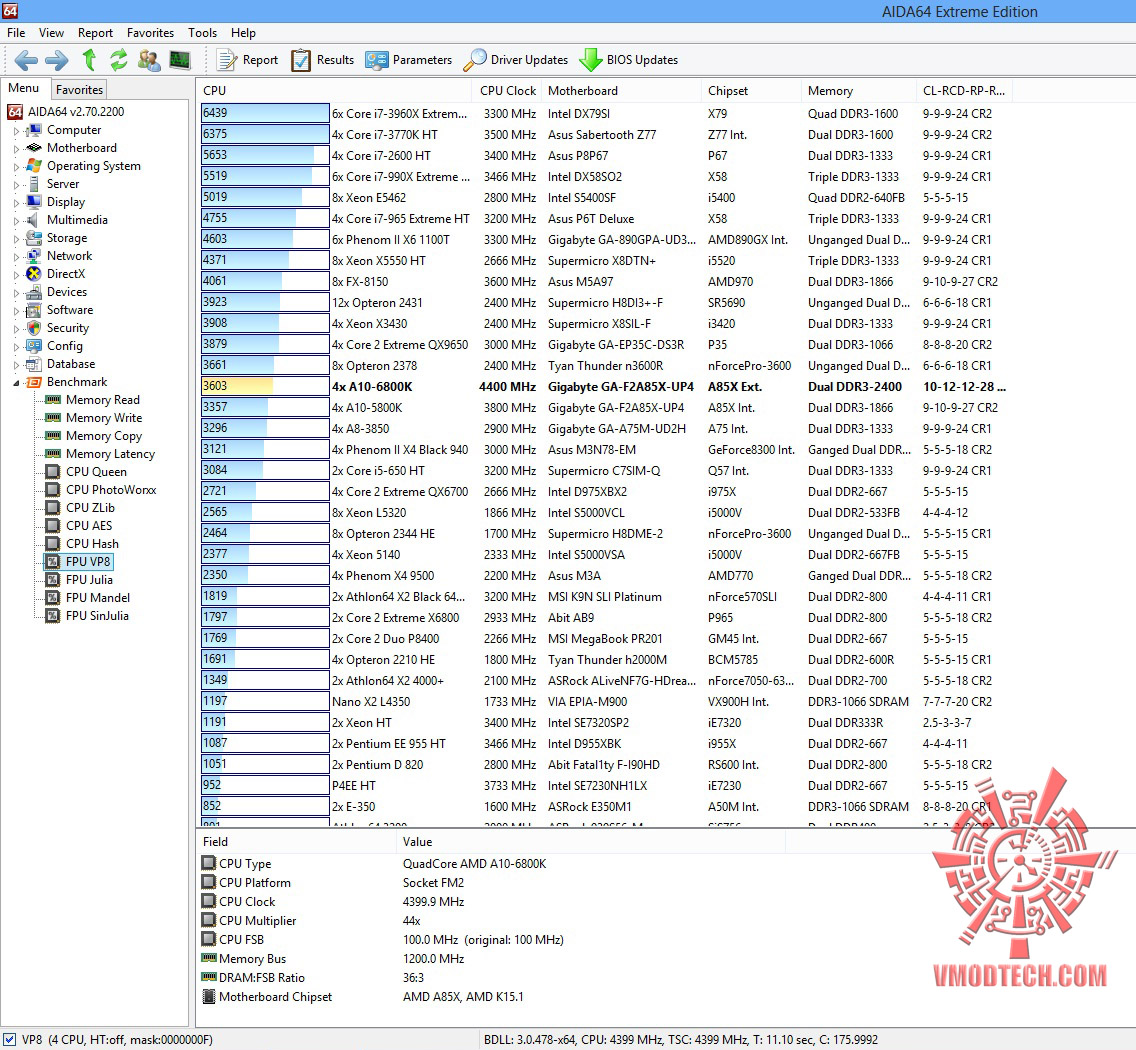The width and height of the screenshot is (1136, 1050).
Task: Open the Parameters toolbar button
Action: [x=409, y=60]
